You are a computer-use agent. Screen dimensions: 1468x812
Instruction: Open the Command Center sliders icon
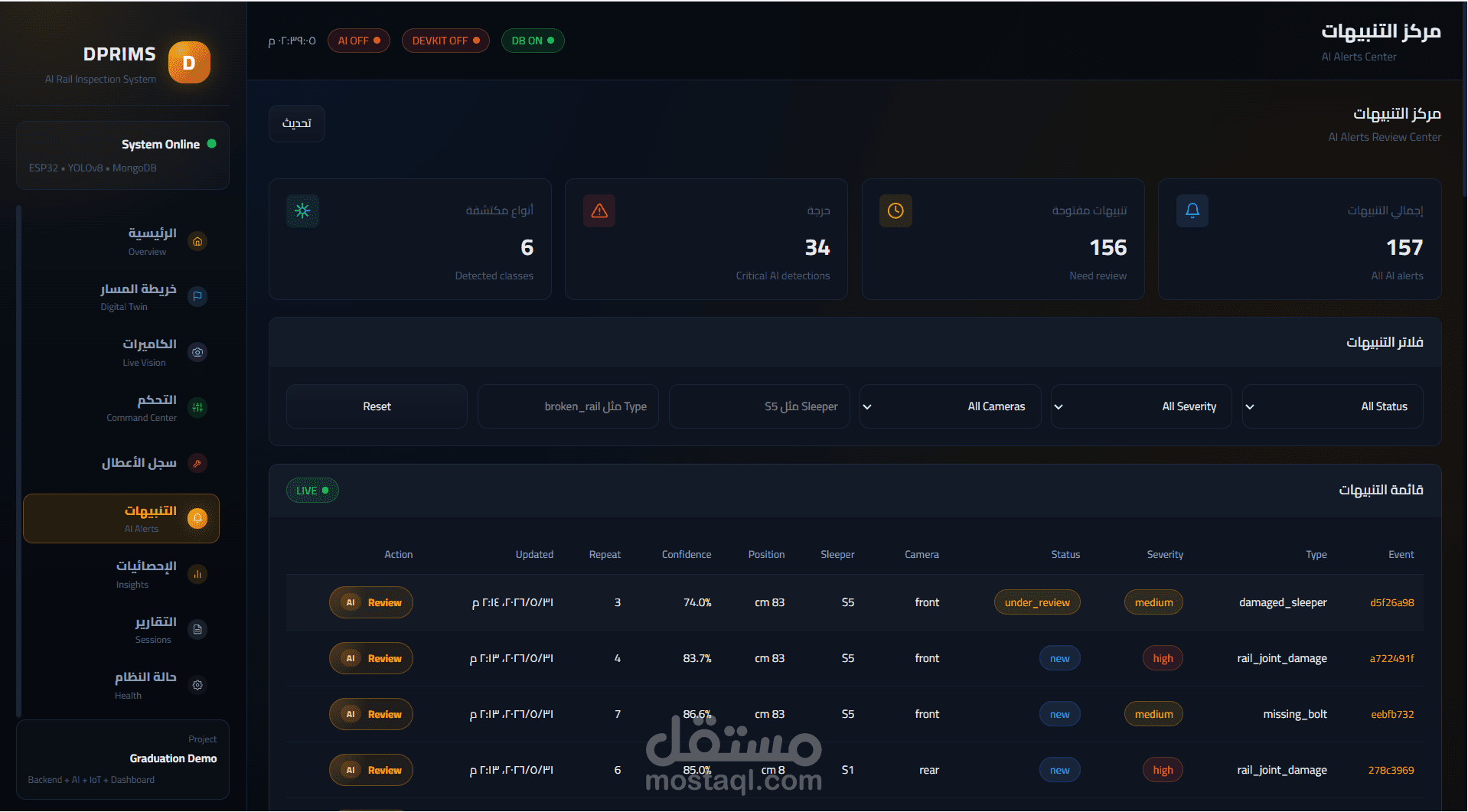coord(197,408)
